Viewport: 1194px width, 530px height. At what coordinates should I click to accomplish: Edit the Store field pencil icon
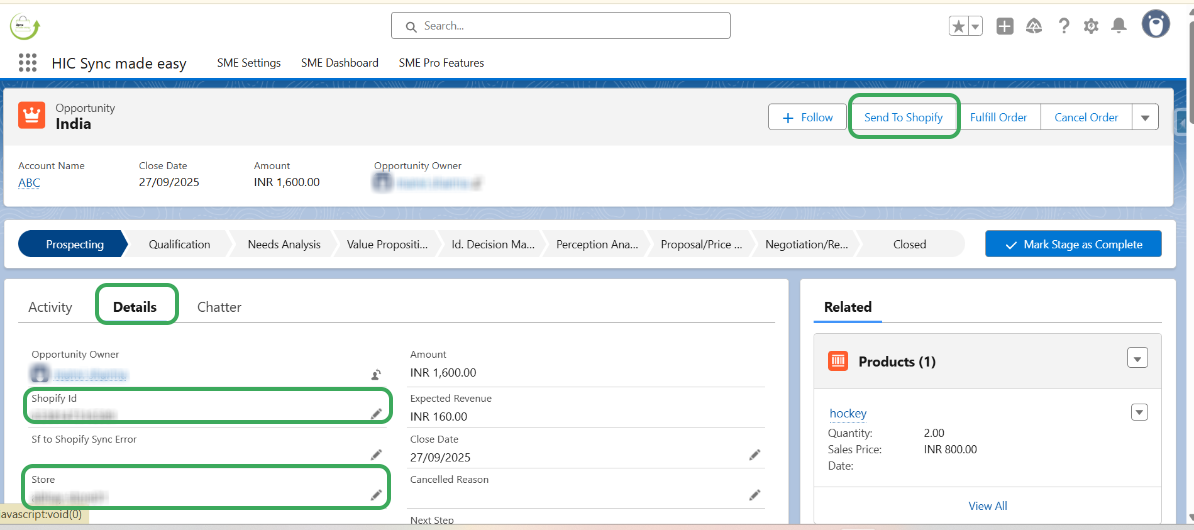[x=376, y=495]
